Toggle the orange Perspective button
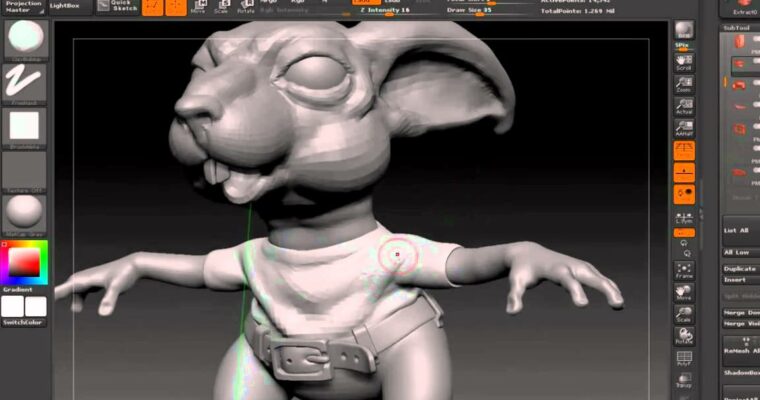 click(x=684, y=151)
